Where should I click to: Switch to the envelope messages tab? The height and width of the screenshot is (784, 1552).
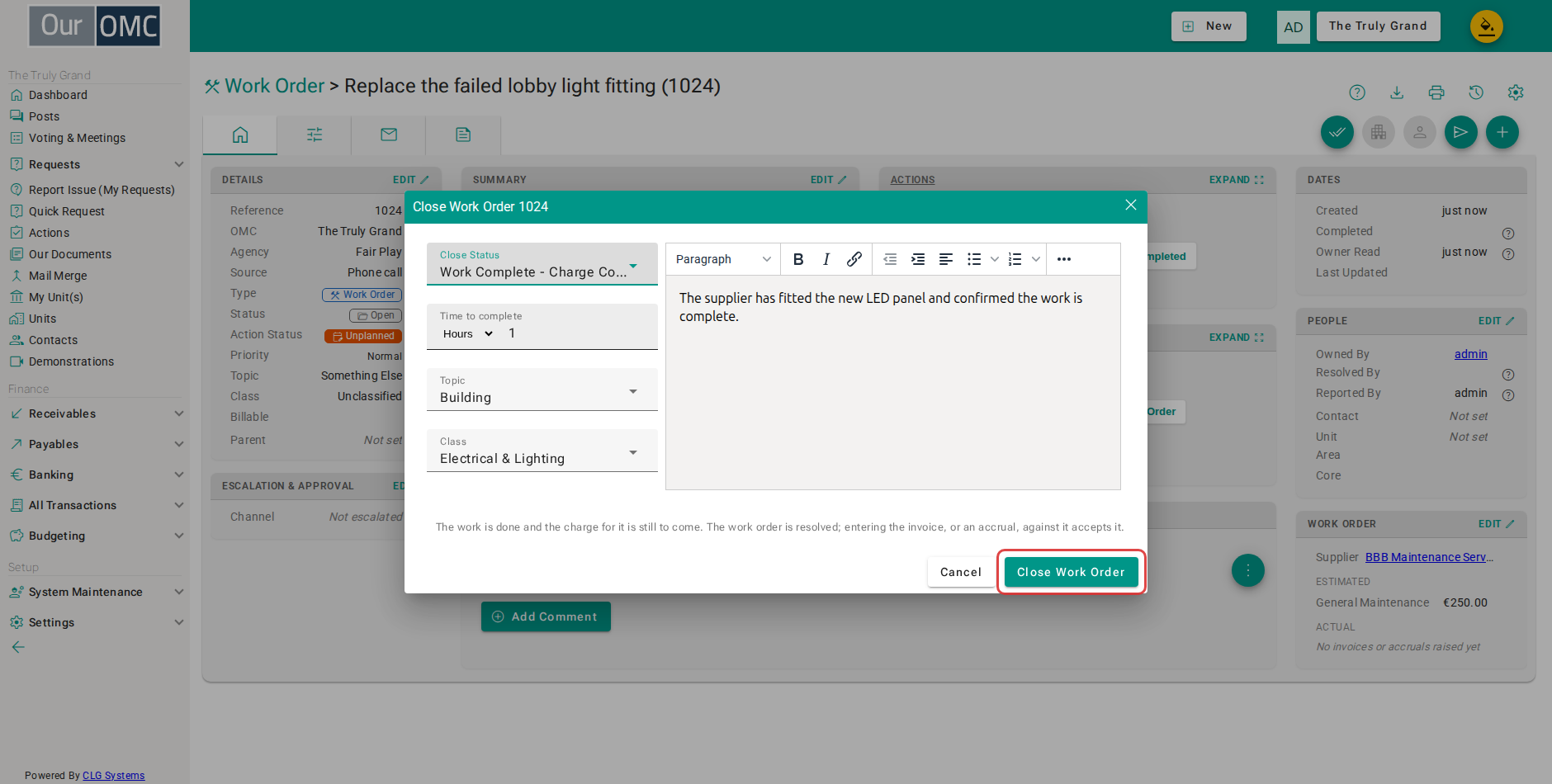(x=389, y=135)
